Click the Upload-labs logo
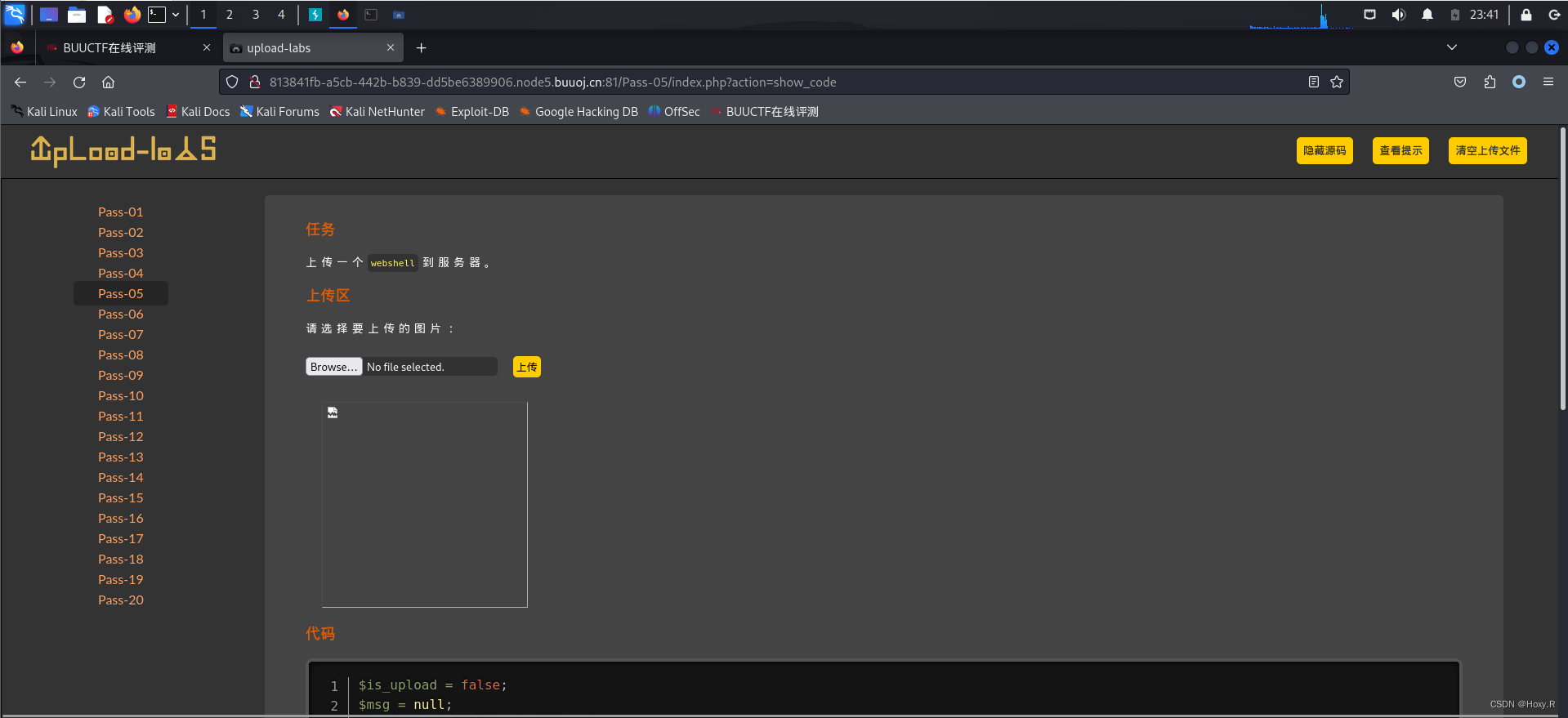This screenshot has width=1568, height=718. point(123,150)
